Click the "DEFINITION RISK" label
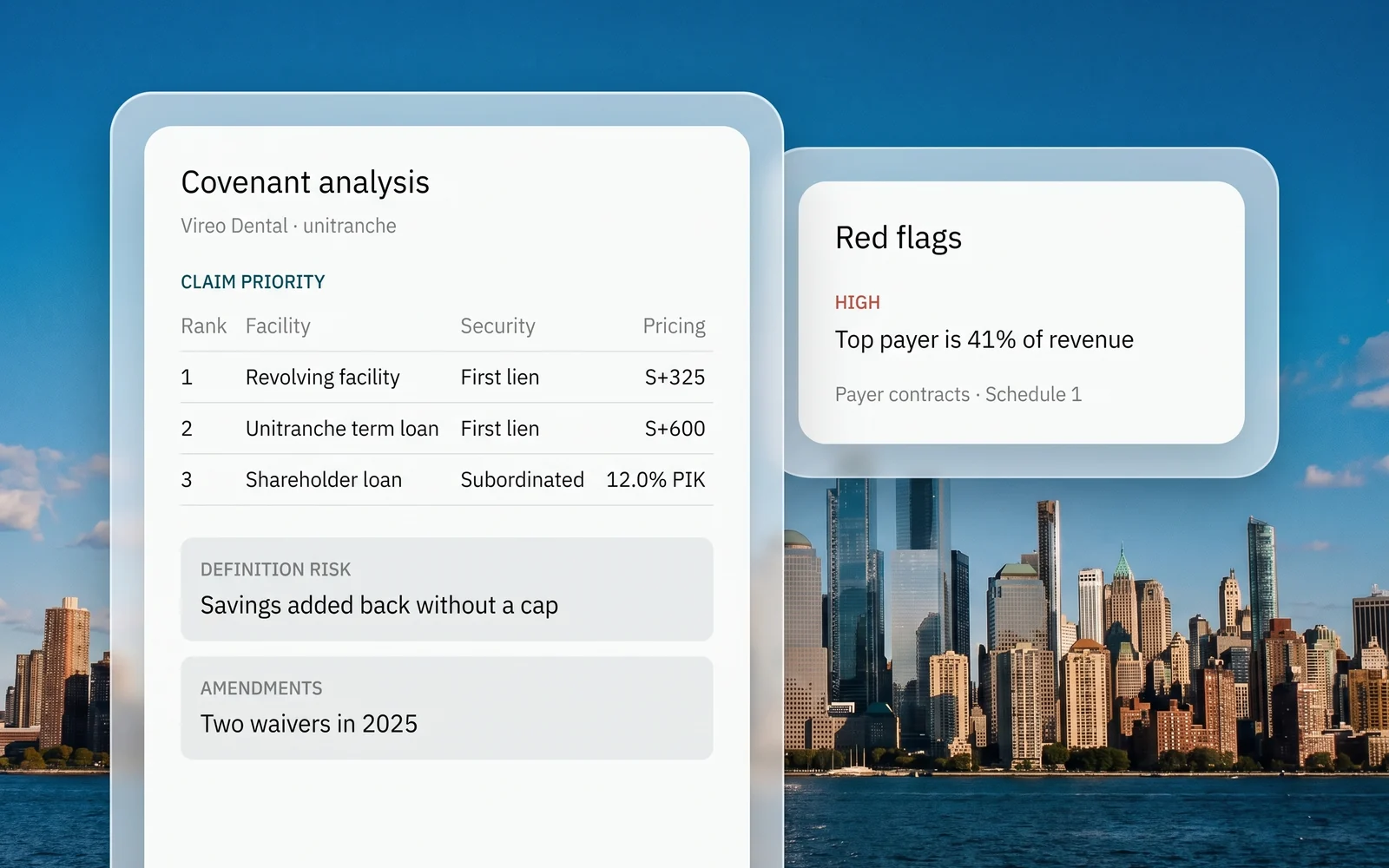The width and height of the screenshot is (1389, 868). coord(275,569)
